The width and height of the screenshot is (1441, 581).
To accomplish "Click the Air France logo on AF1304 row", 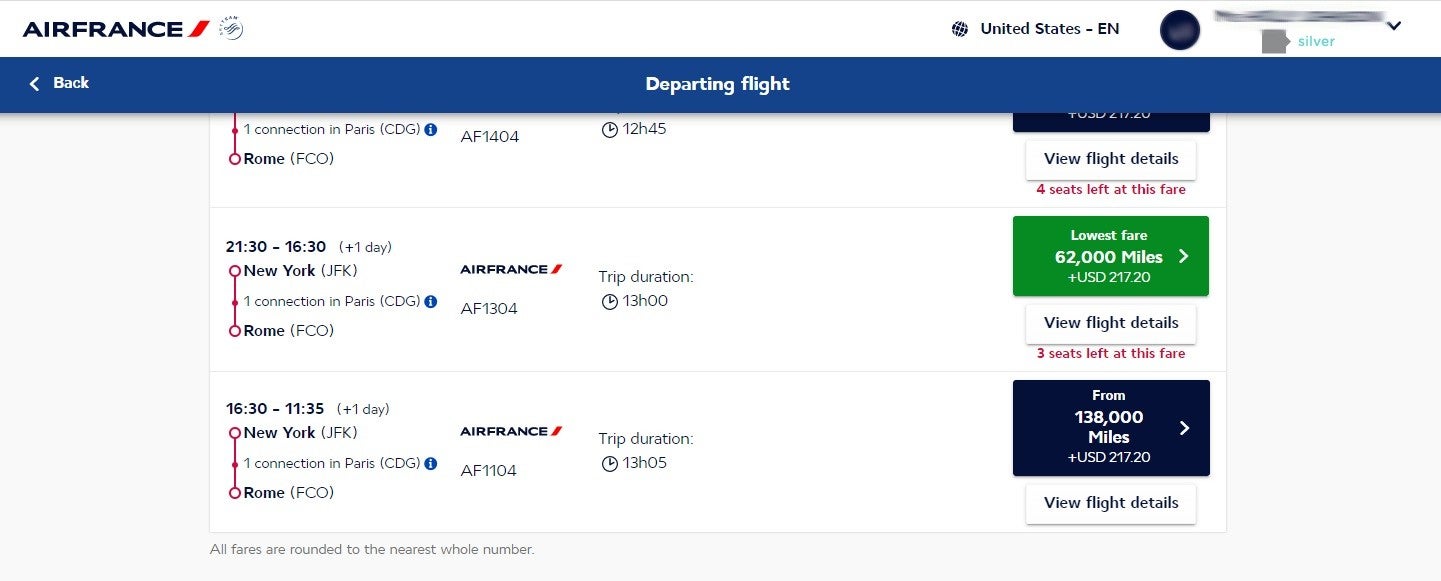I will tap(511, 269).
